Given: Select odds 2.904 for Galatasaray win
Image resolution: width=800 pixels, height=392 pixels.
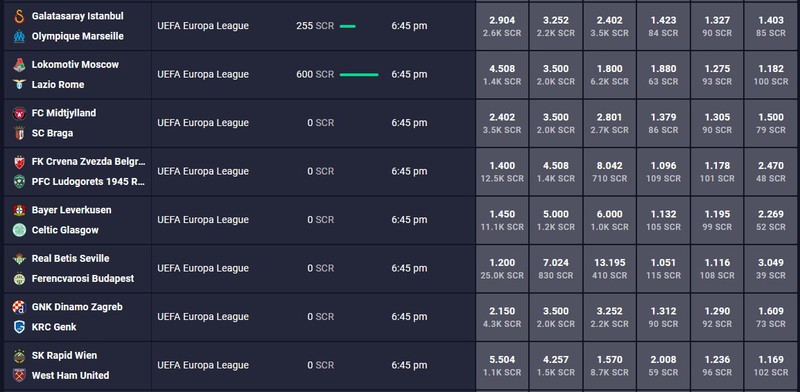Looking at the screenshot, I should tap(502, 26).
